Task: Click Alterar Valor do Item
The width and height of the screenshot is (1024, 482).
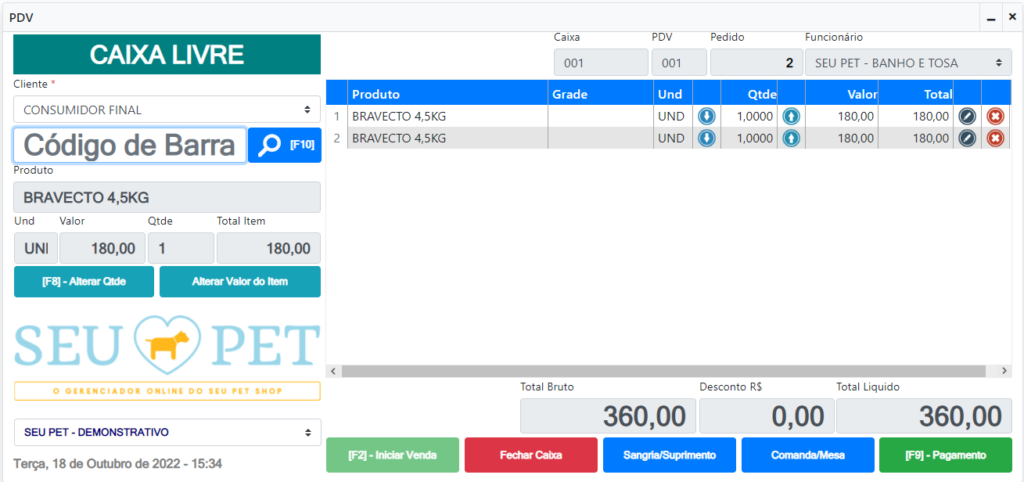Action: pyautogui.click(x=240, y=281)
